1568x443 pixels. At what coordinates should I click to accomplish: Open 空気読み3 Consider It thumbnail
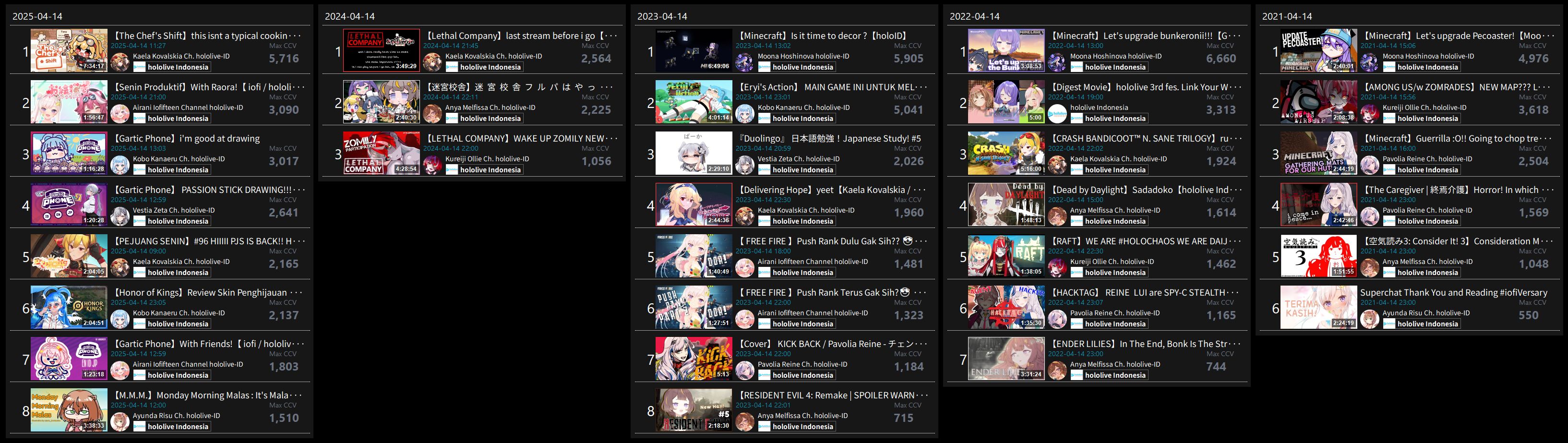tap(1318, 255)
